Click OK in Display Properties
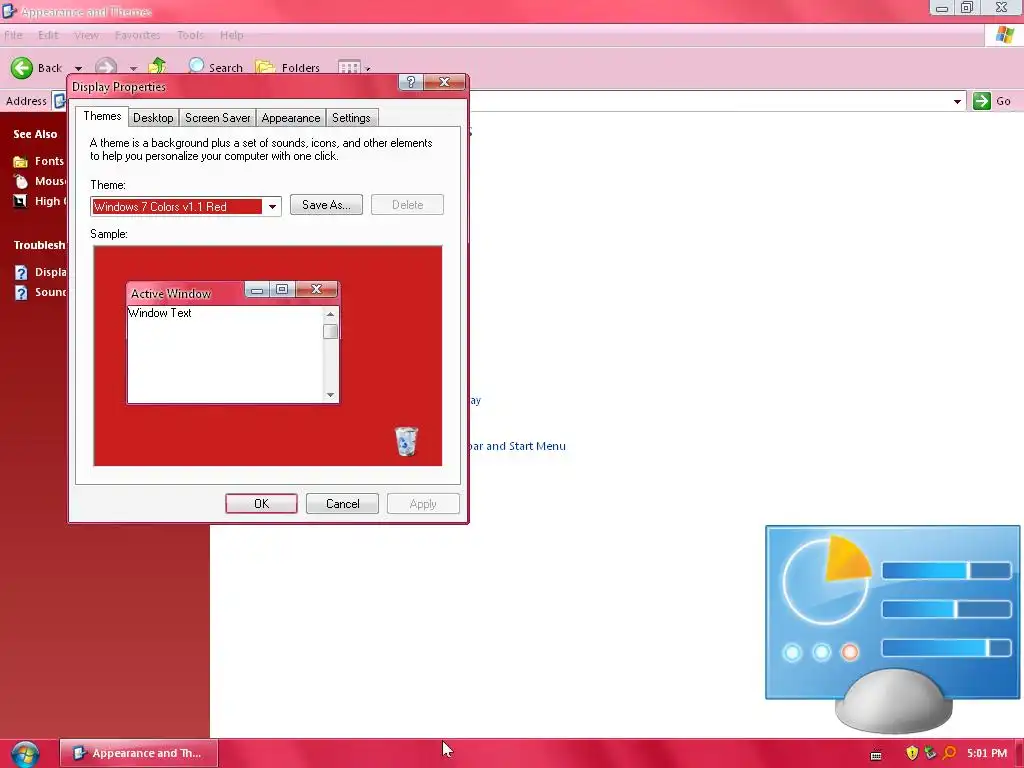The image size is (1024, 768). (x=261, y=504)
